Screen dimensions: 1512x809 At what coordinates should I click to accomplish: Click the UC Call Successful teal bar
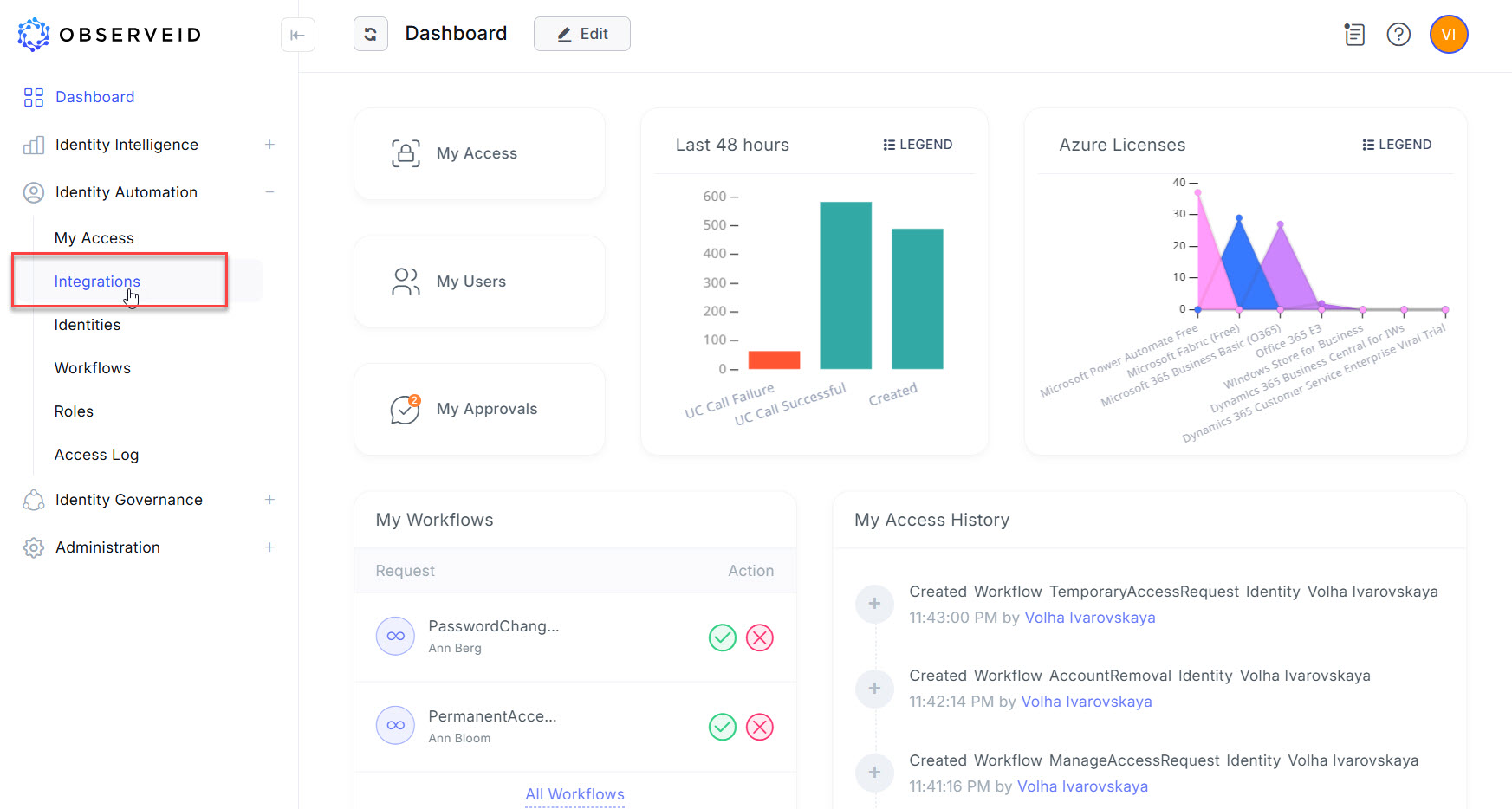[845, 285]
